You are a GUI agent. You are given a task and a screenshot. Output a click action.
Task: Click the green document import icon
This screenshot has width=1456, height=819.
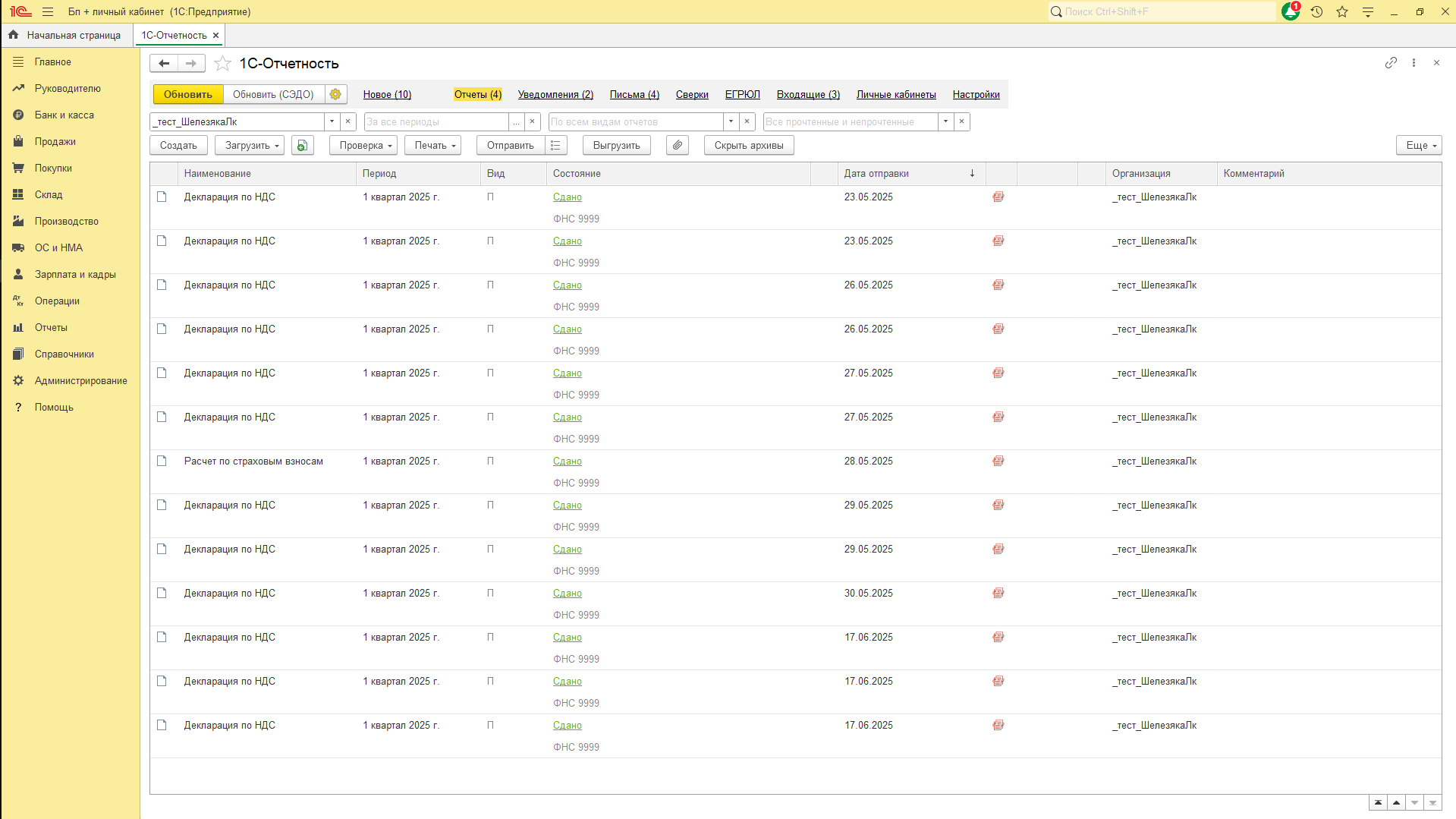pos(302,145)
